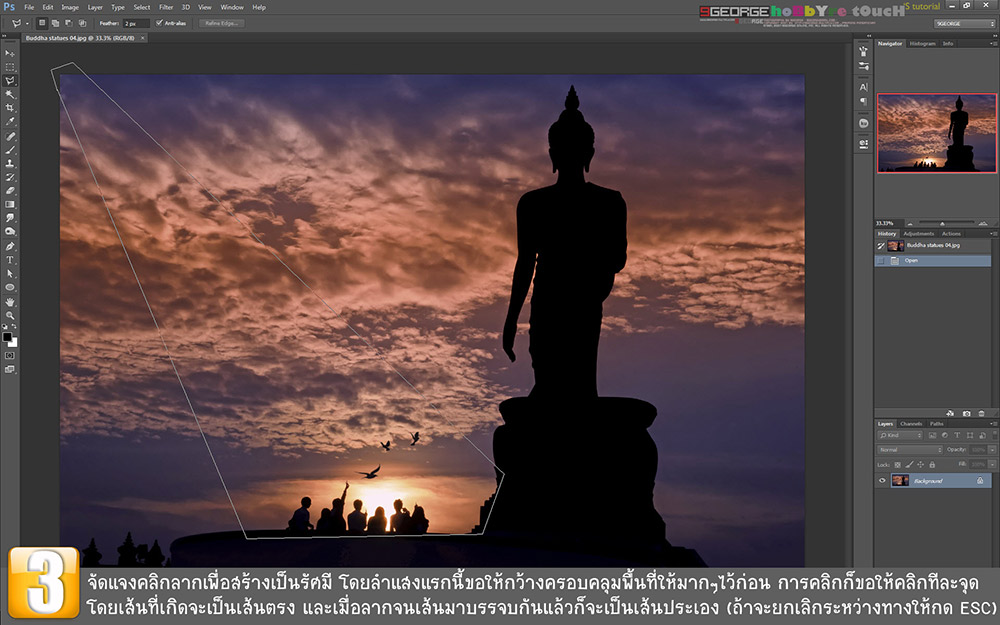This screenshot has width=1000, height=625.
Task: Select Intersect with selection mode
Action: (x=82, y=23)
